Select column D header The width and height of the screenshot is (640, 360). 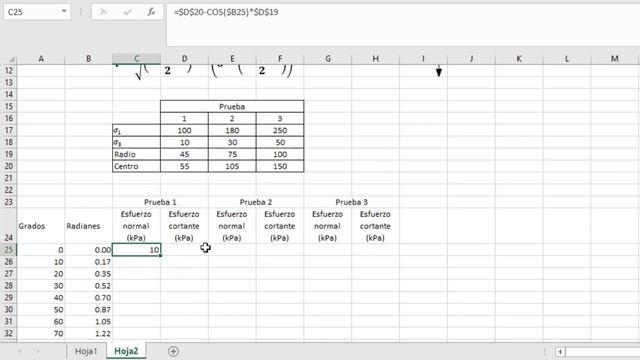click(x=184, y=59)
